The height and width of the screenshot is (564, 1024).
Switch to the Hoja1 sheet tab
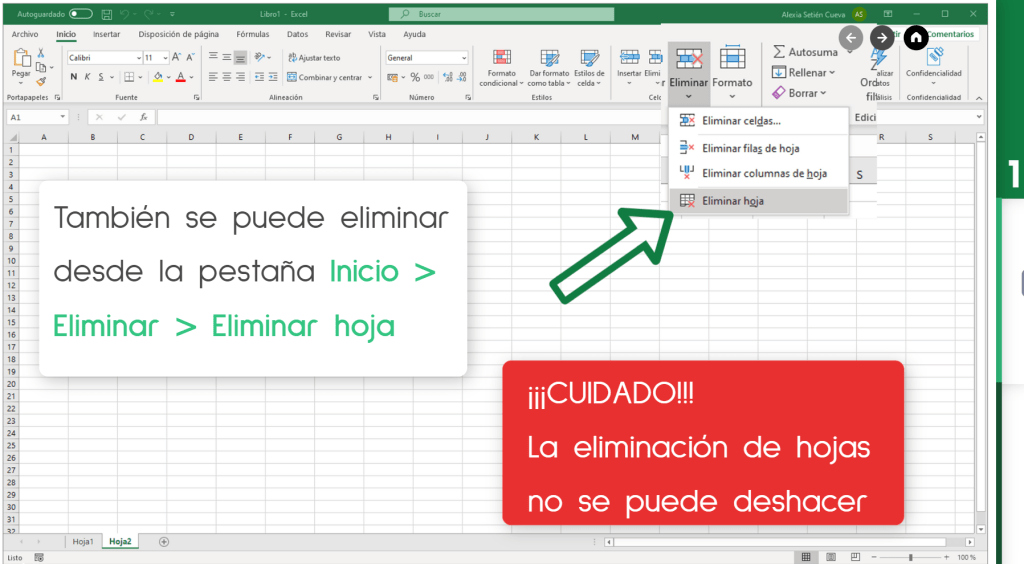click(83, 542)
